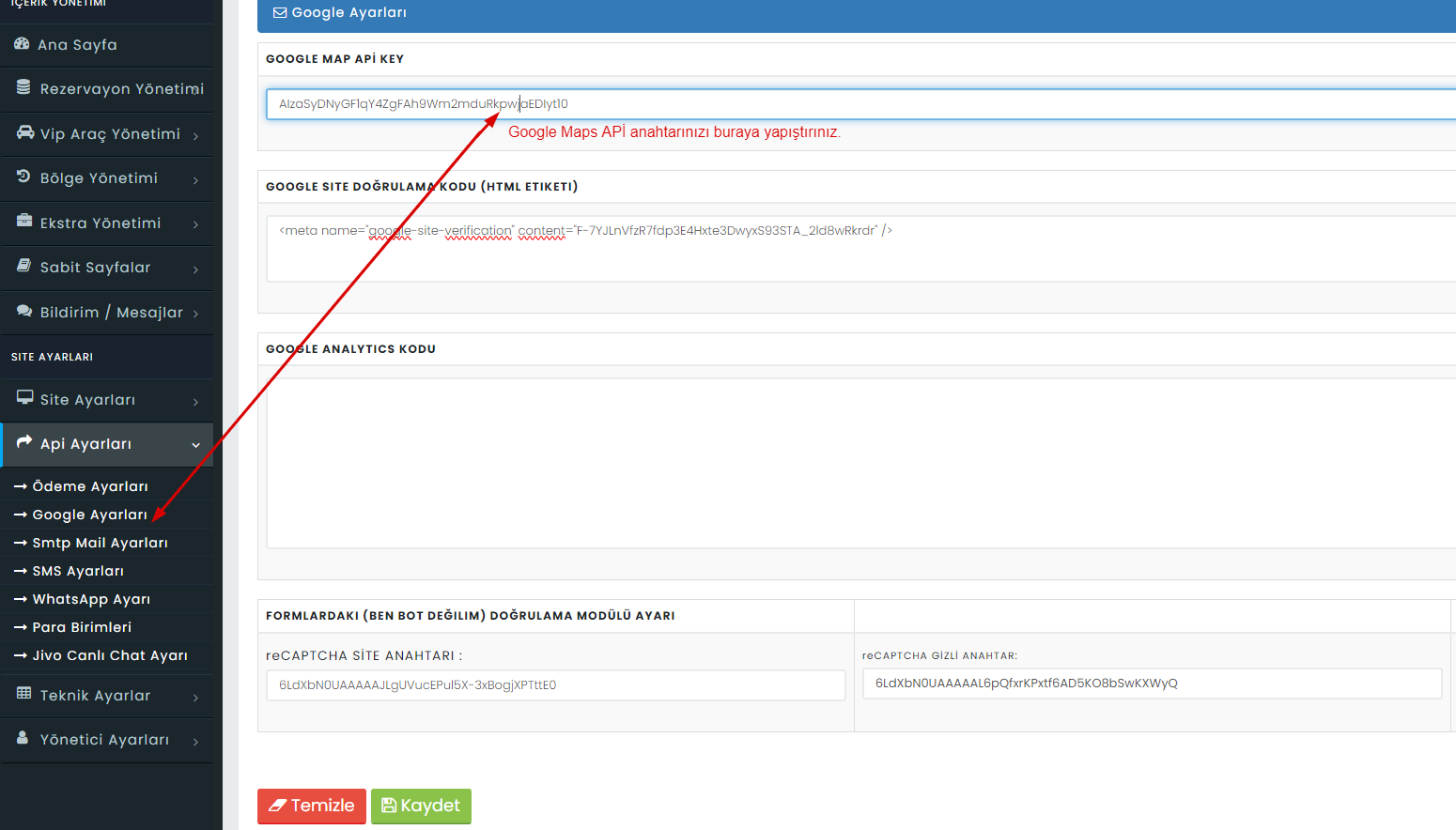Click the arrow icon before WhatsApp Ayarı
The image size is (1456, 830).
(x=21, y=599)
